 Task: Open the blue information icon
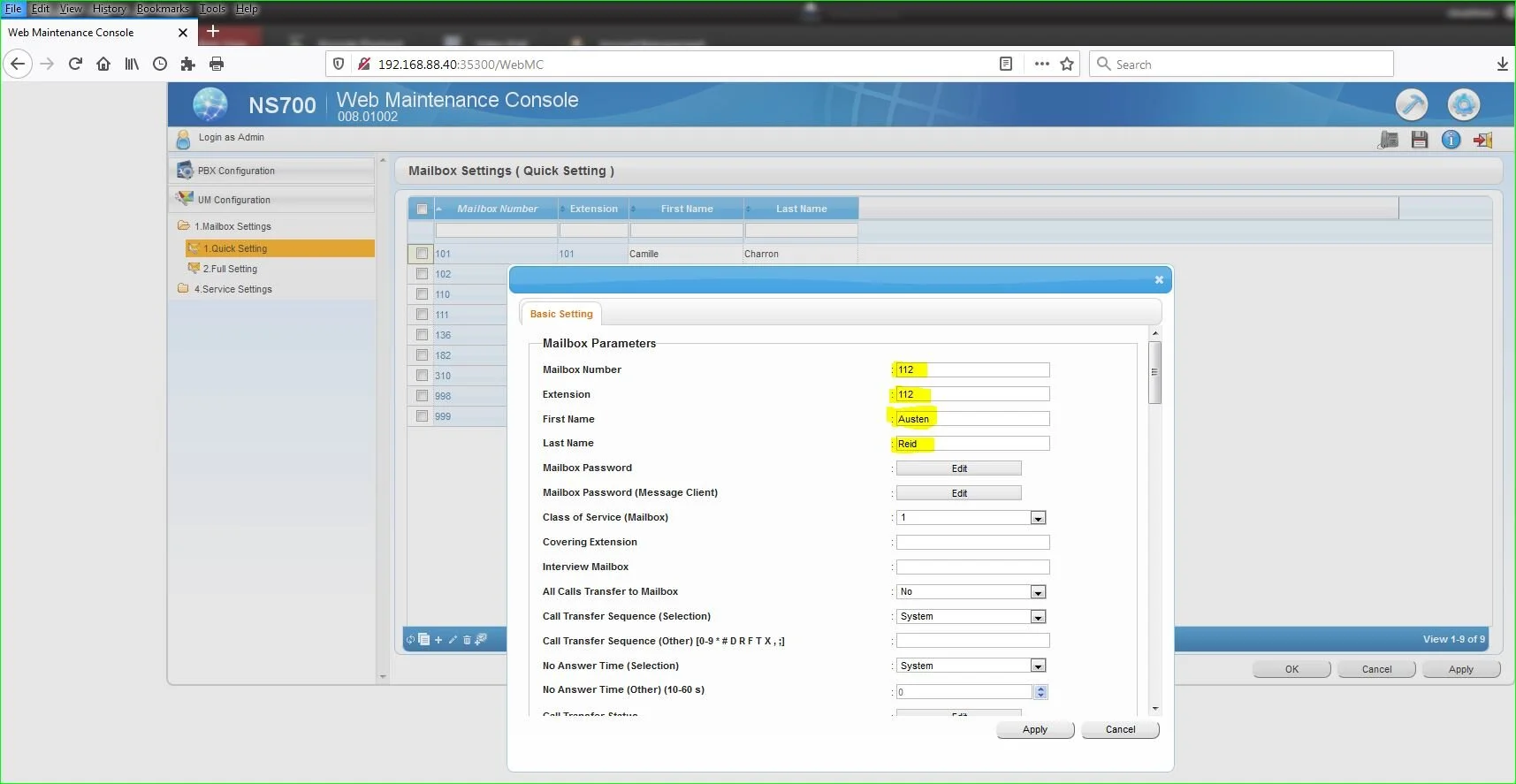click(x=1451, y=140)
